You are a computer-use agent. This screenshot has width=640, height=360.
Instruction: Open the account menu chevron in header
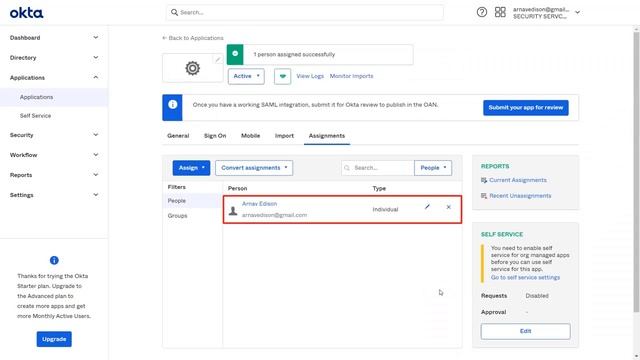578,12
